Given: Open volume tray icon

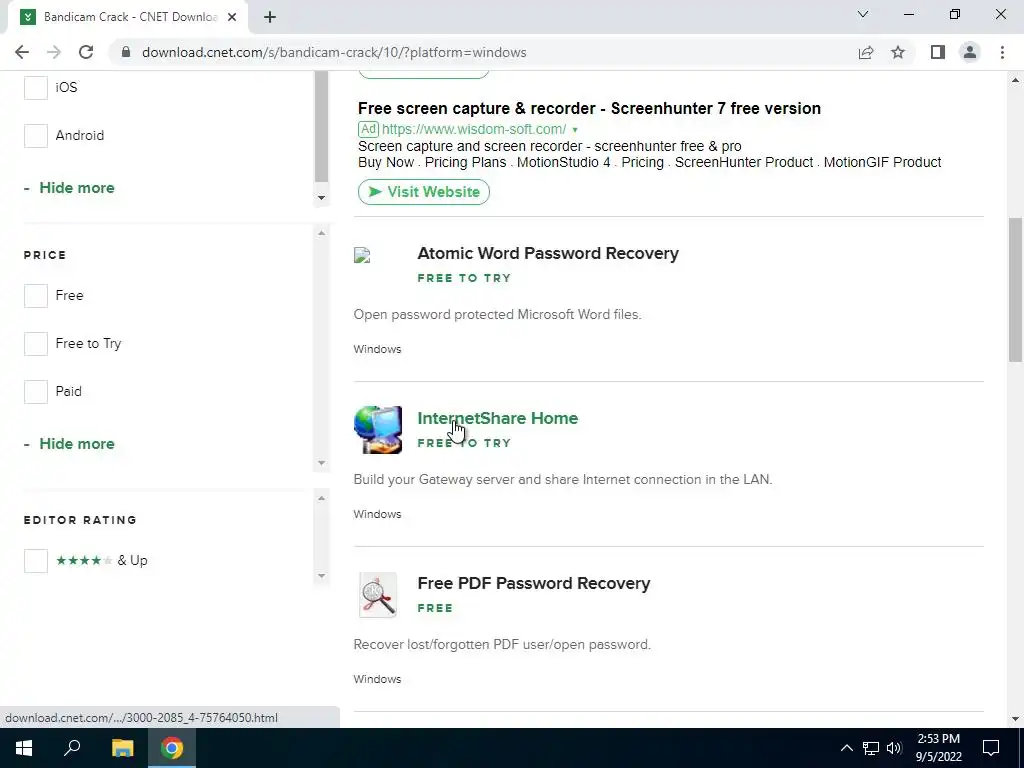Looking at the screenshot, I should 894,748.
